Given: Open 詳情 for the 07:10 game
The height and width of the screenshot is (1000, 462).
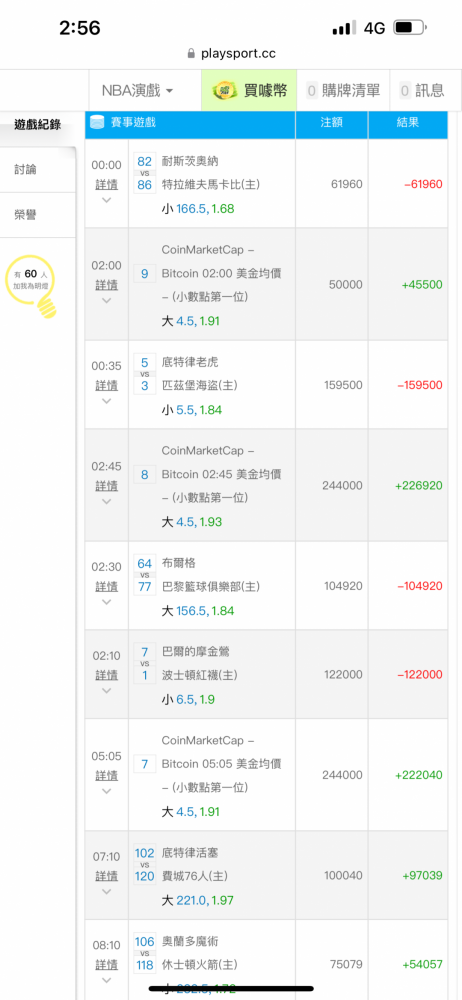Looking at the screenshot, I should click(107, 876).
